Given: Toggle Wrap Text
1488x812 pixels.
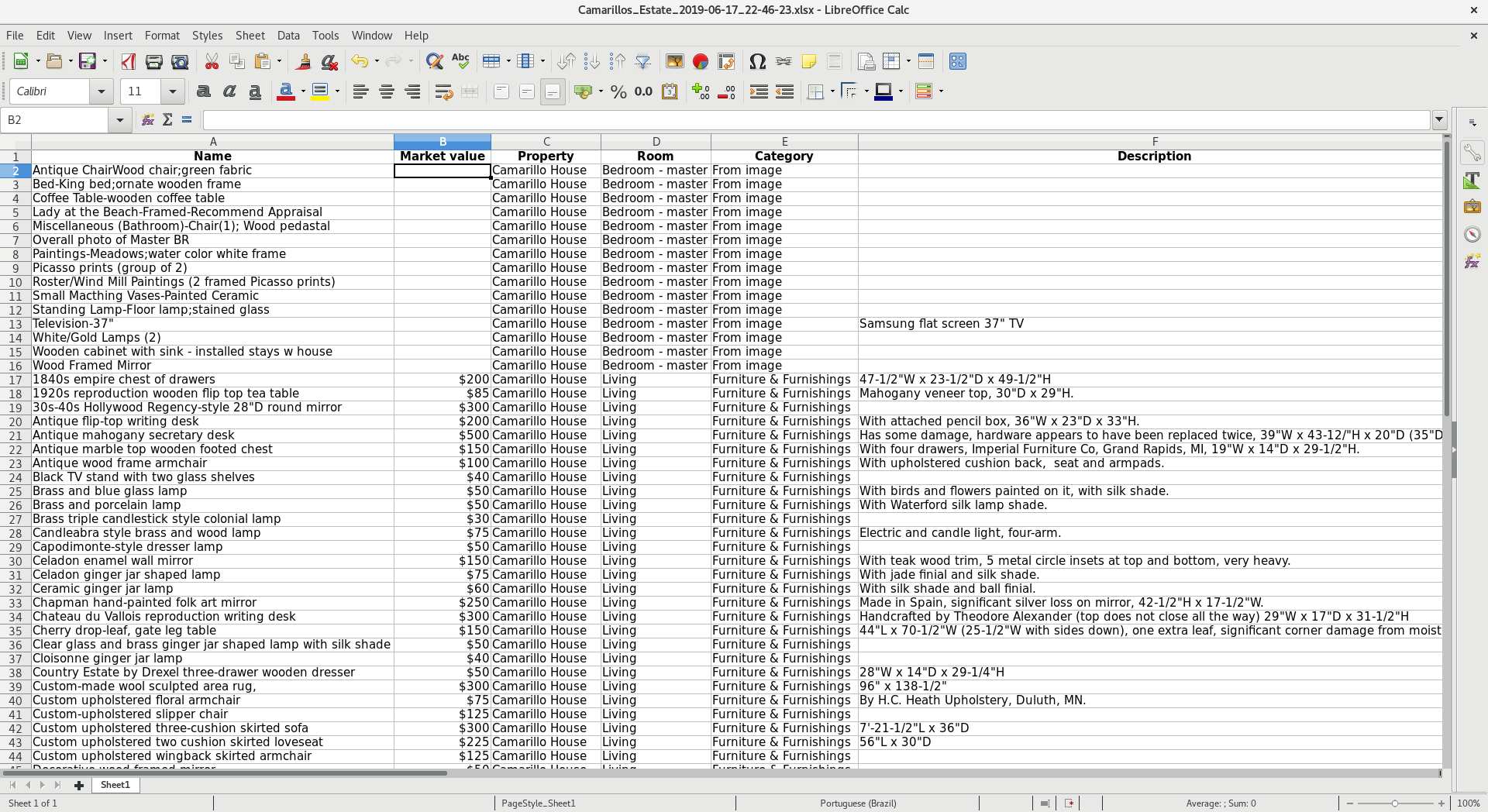Looking at the screenshot, I should point(444,91).
